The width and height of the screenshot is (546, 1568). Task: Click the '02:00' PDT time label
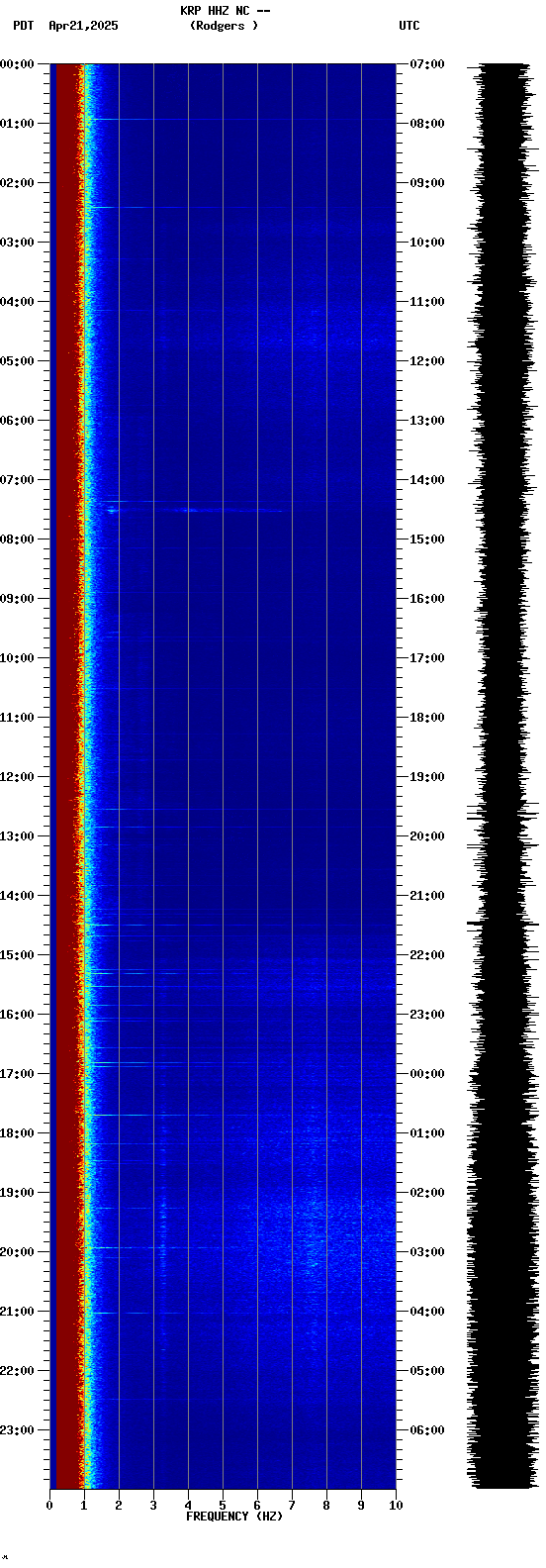coord(17,183)
